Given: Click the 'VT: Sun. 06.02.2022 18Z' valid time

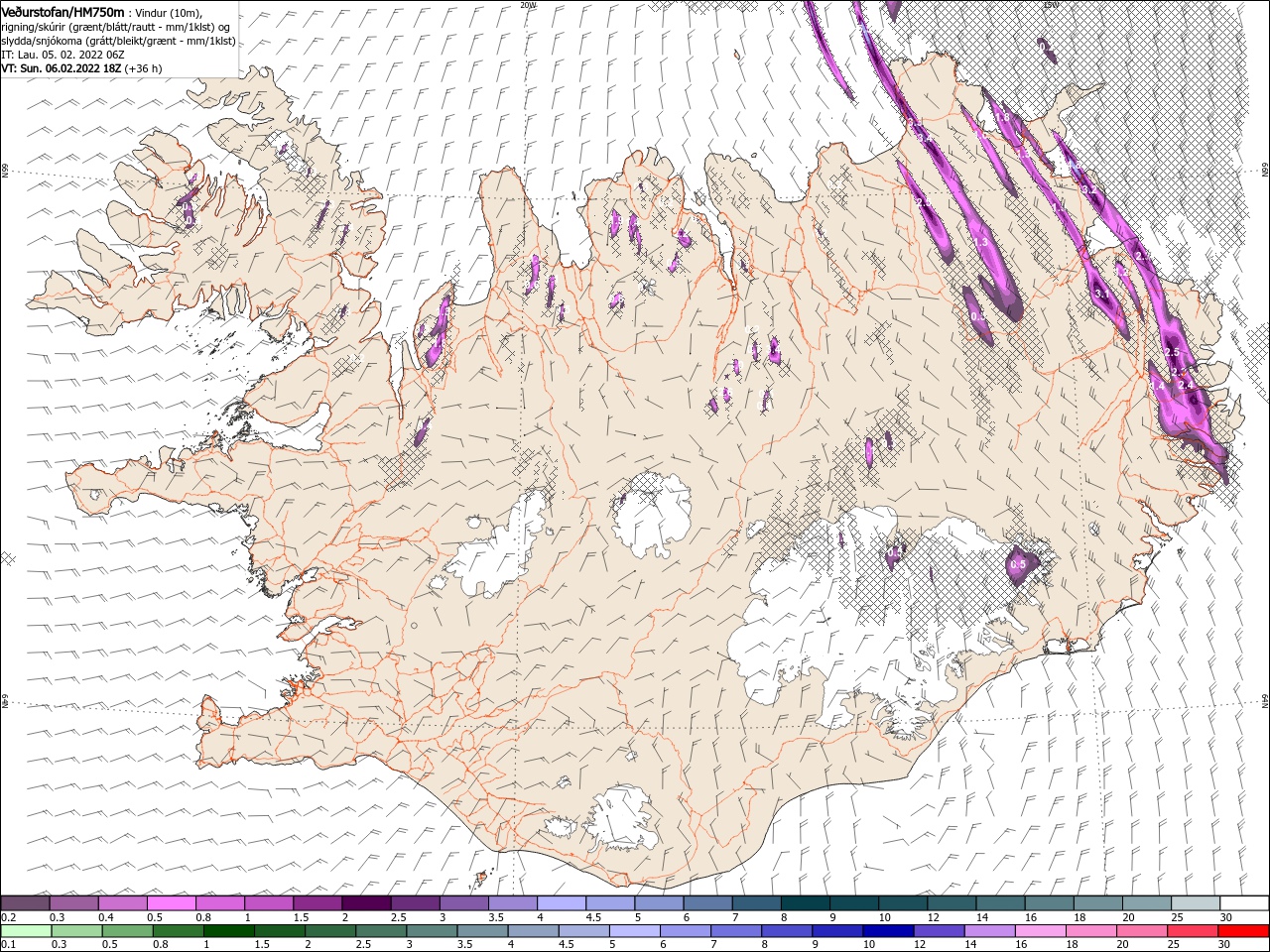Looking at the screenshot, I should (62, 68).
